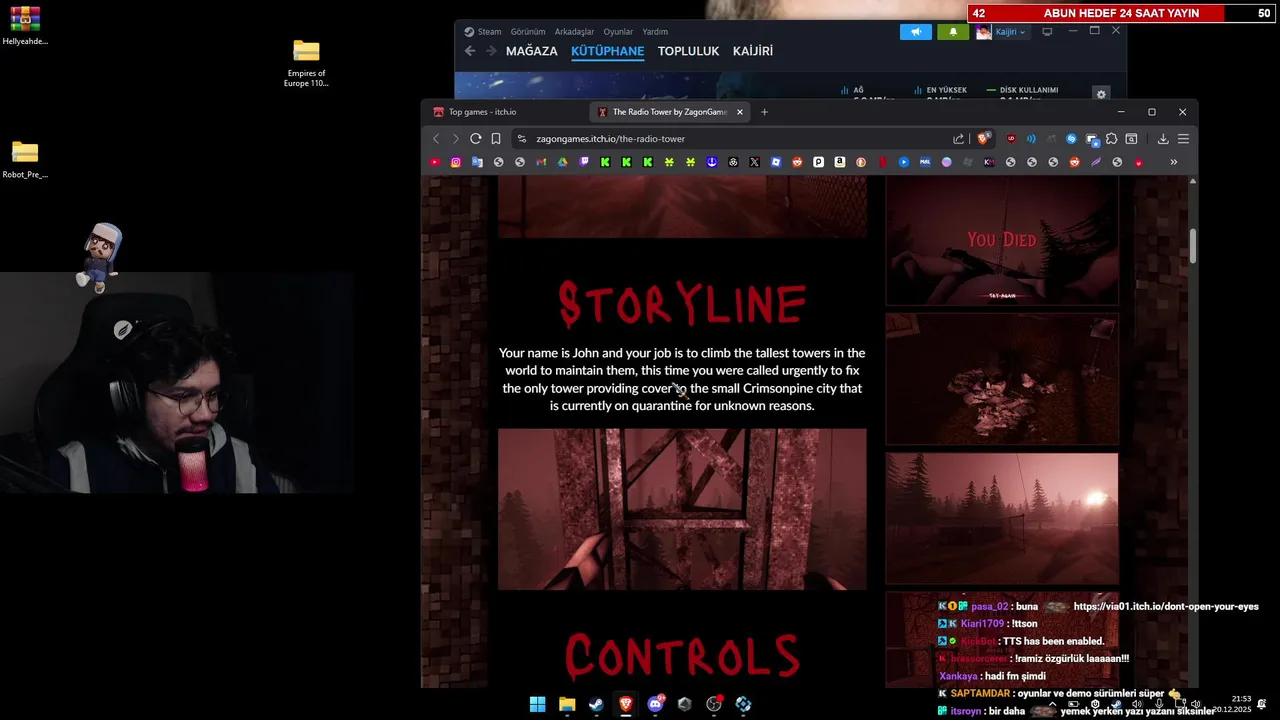Image resolution: width=1280 pixels, height=720 pixels.
Task: Open the YouTube bookmark
Action: [434, 162]
